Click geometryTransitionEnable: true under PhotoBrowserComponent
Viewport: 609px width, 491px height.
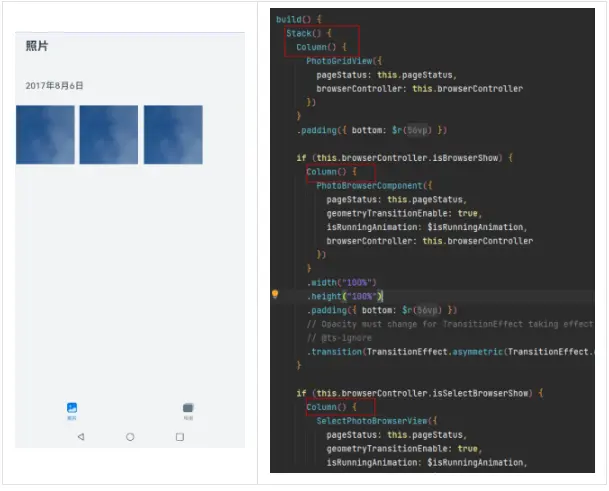pyautogui.click(x=404, y=213)
